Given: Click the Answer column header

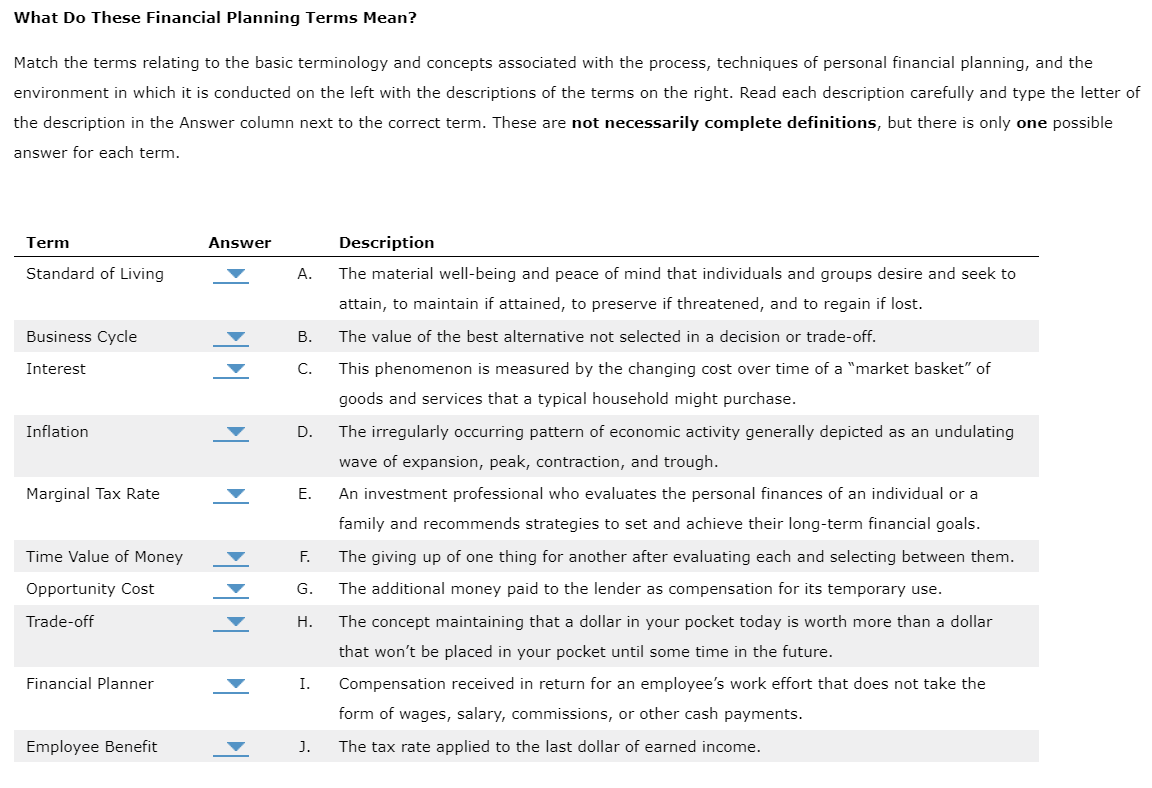Looking at the screenshot, I should (239, 242).
